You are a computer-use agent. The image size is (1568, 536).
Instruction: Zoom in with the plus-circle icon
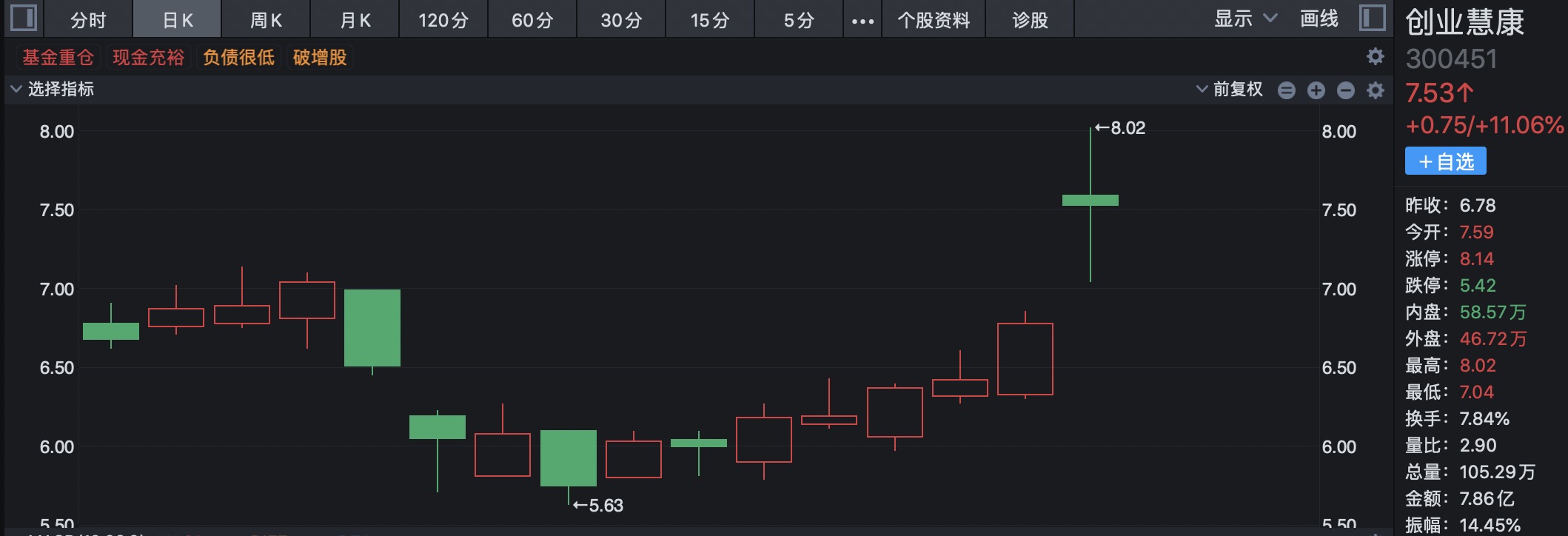[1316, 90]
